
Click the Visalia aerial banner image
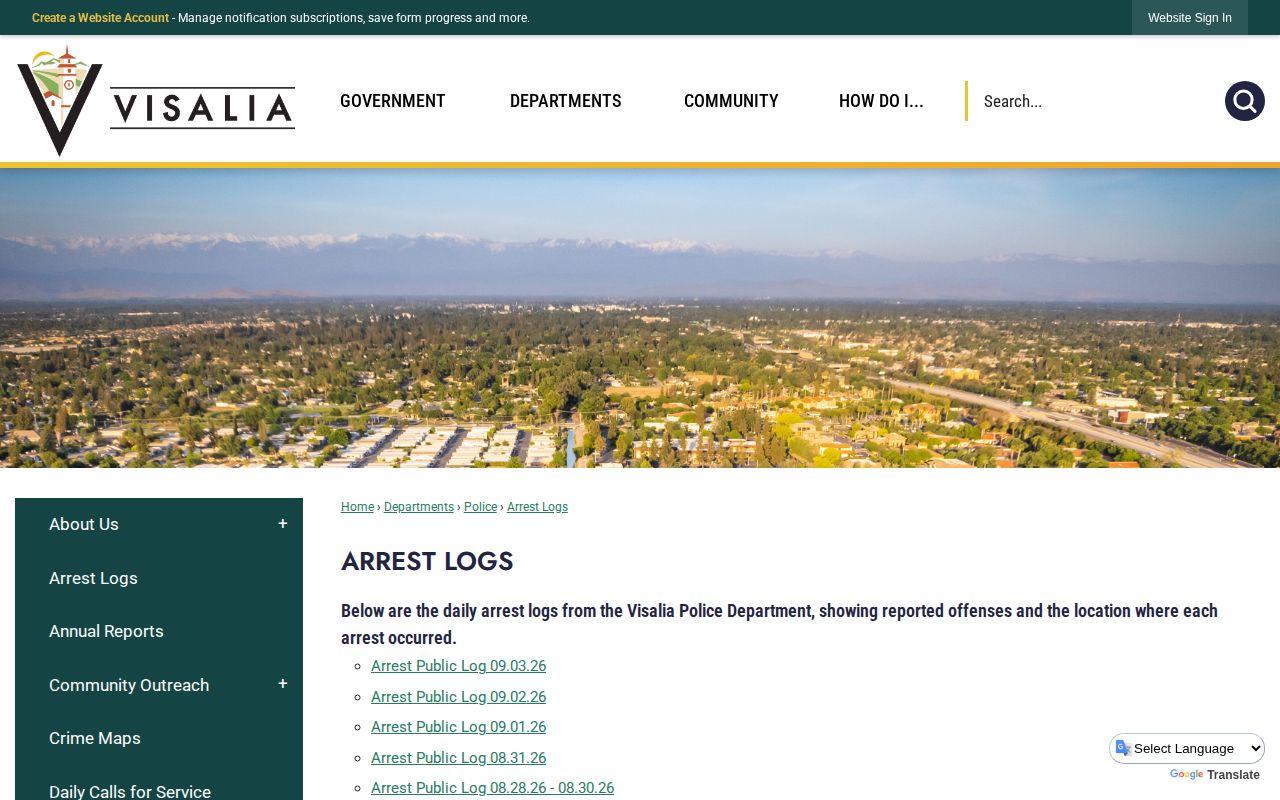(x=640, y=318)
